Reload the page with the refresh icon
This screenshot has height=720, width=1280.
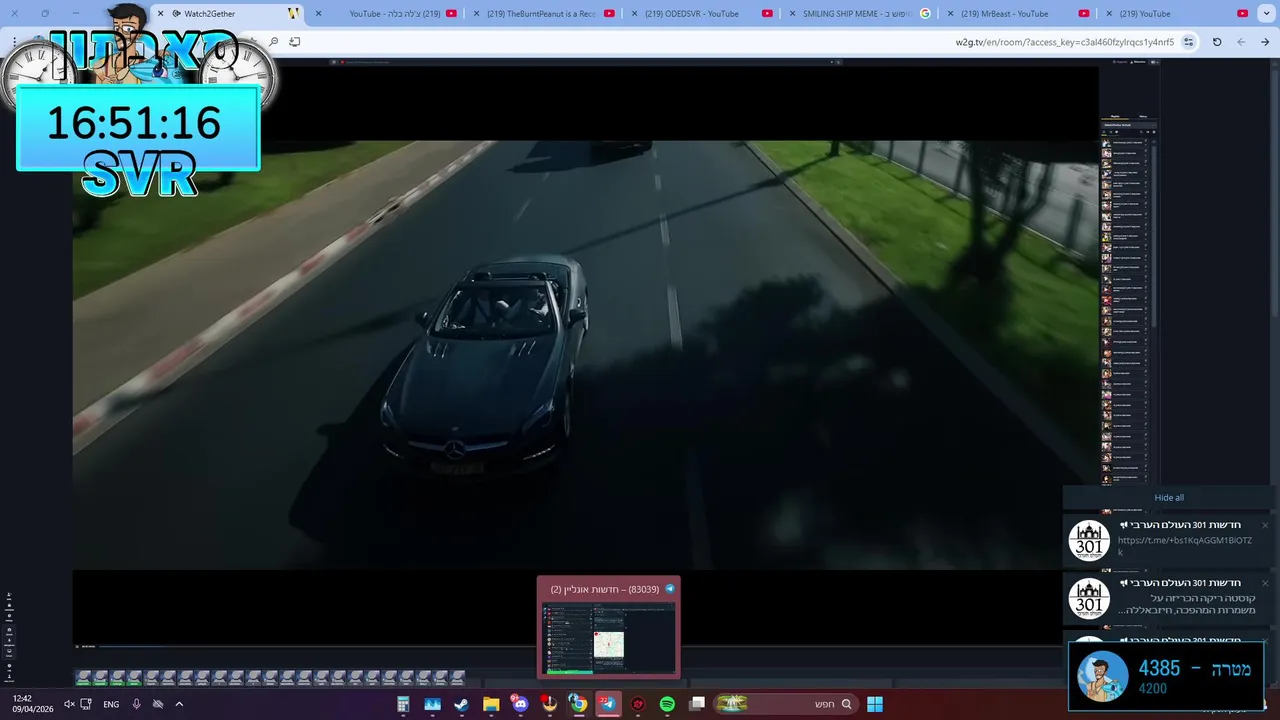tap(1217, 42)
